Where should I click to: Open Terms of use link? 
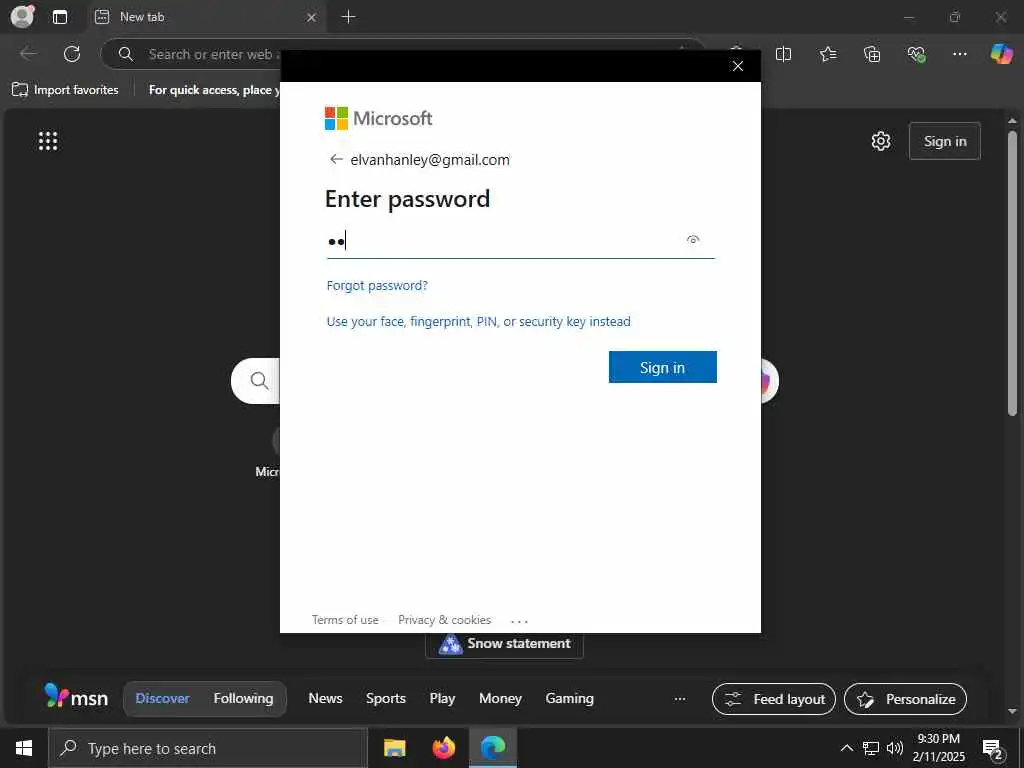tap(345, 620)
